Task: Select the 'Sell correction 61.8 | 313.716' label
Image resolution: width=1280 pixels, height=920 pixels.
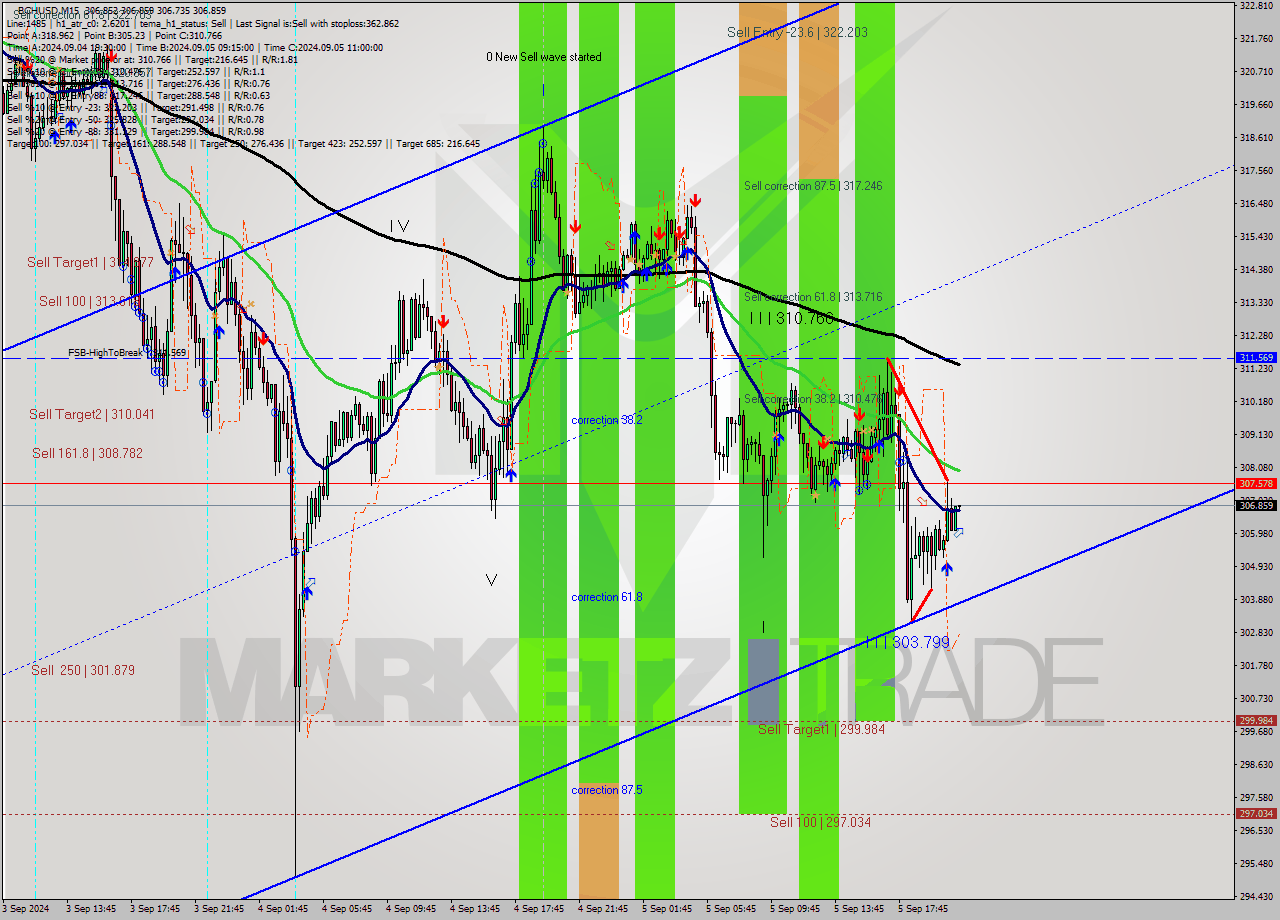Action: 813,297
